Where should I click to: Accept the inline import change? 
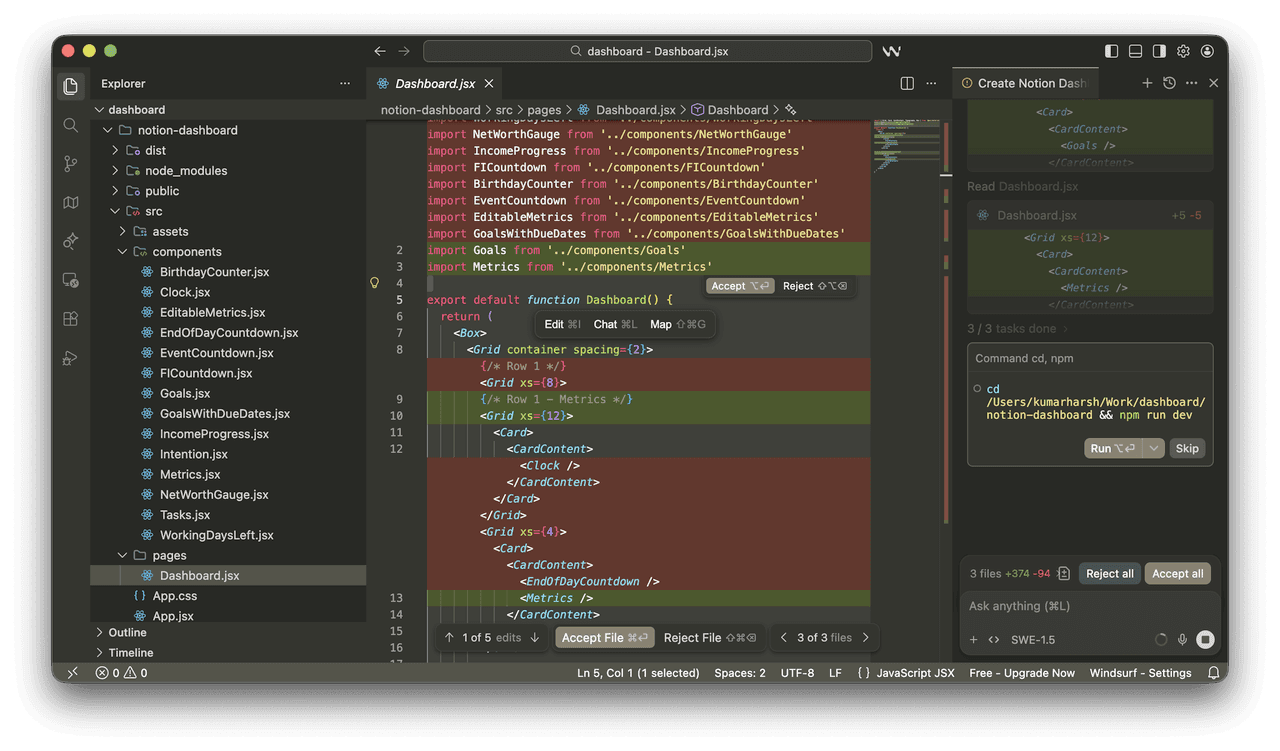pos(740,286)
